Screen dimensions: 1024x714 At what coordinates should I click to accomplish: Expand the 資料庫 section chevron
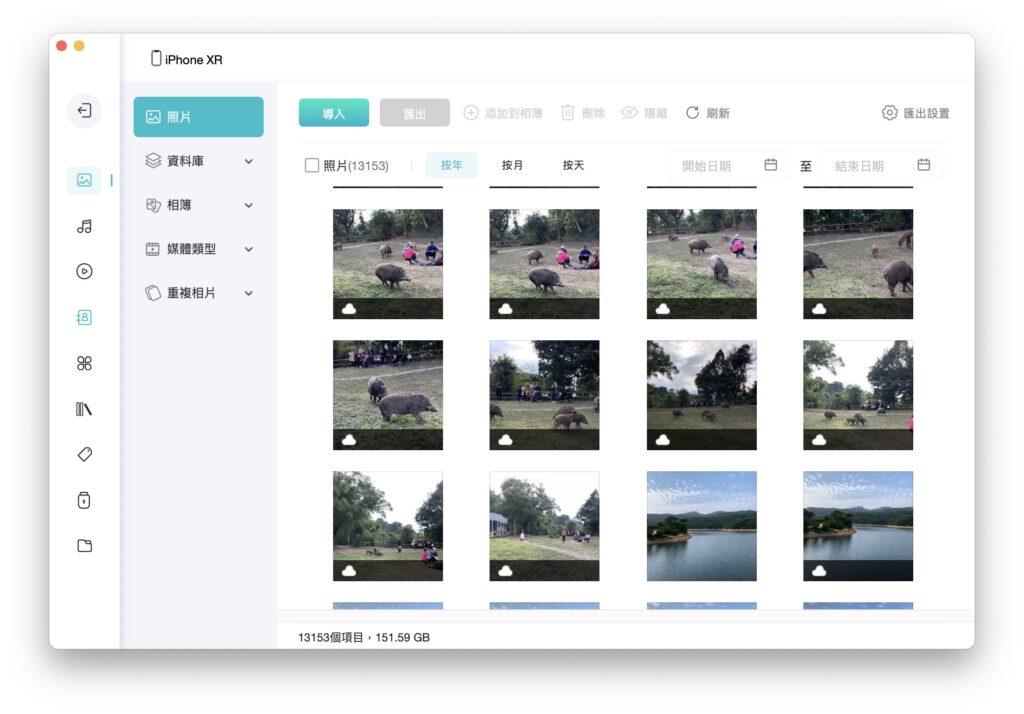(249, 161)
